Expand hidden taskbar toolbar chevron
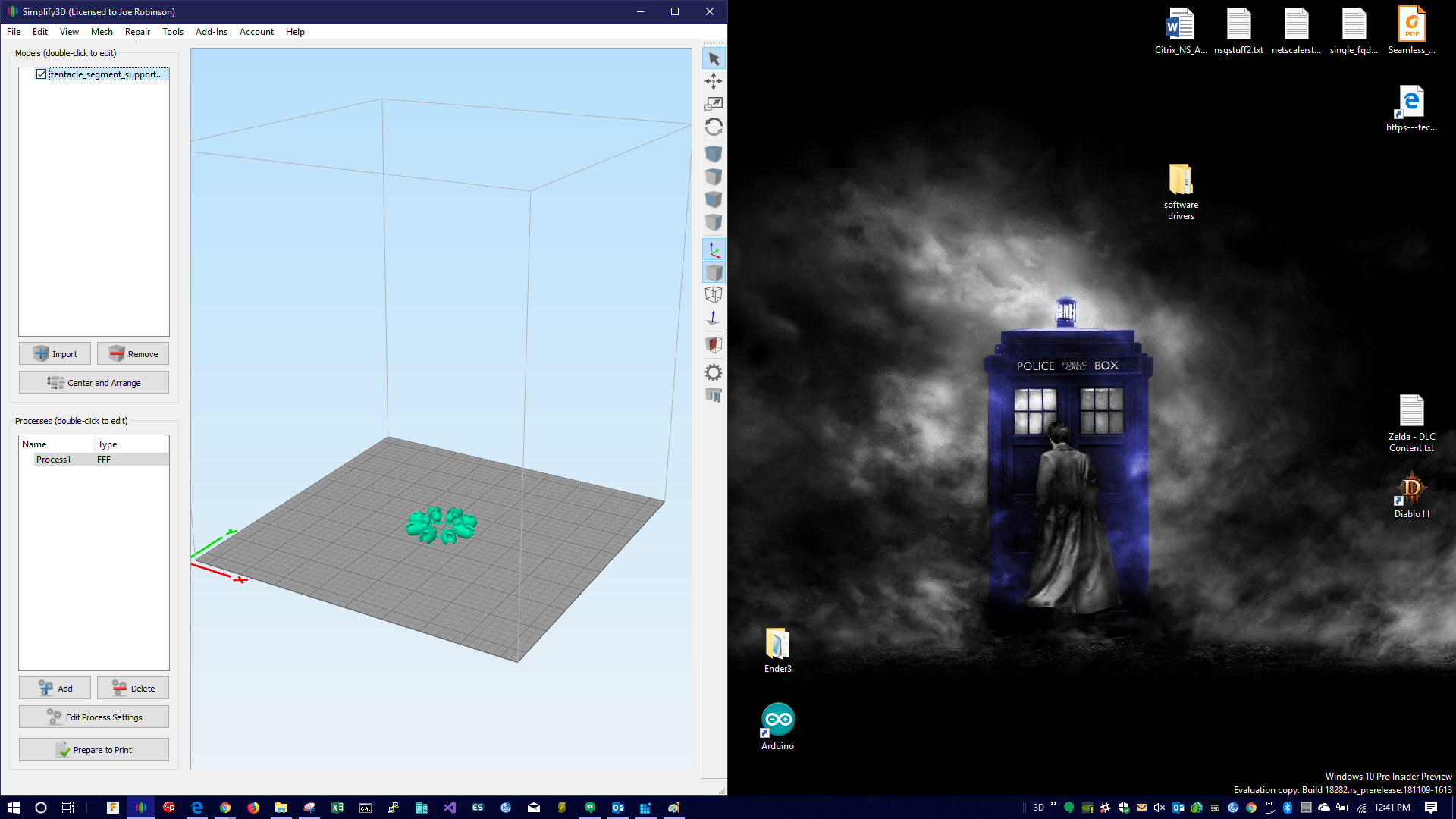 (1053, 804)
